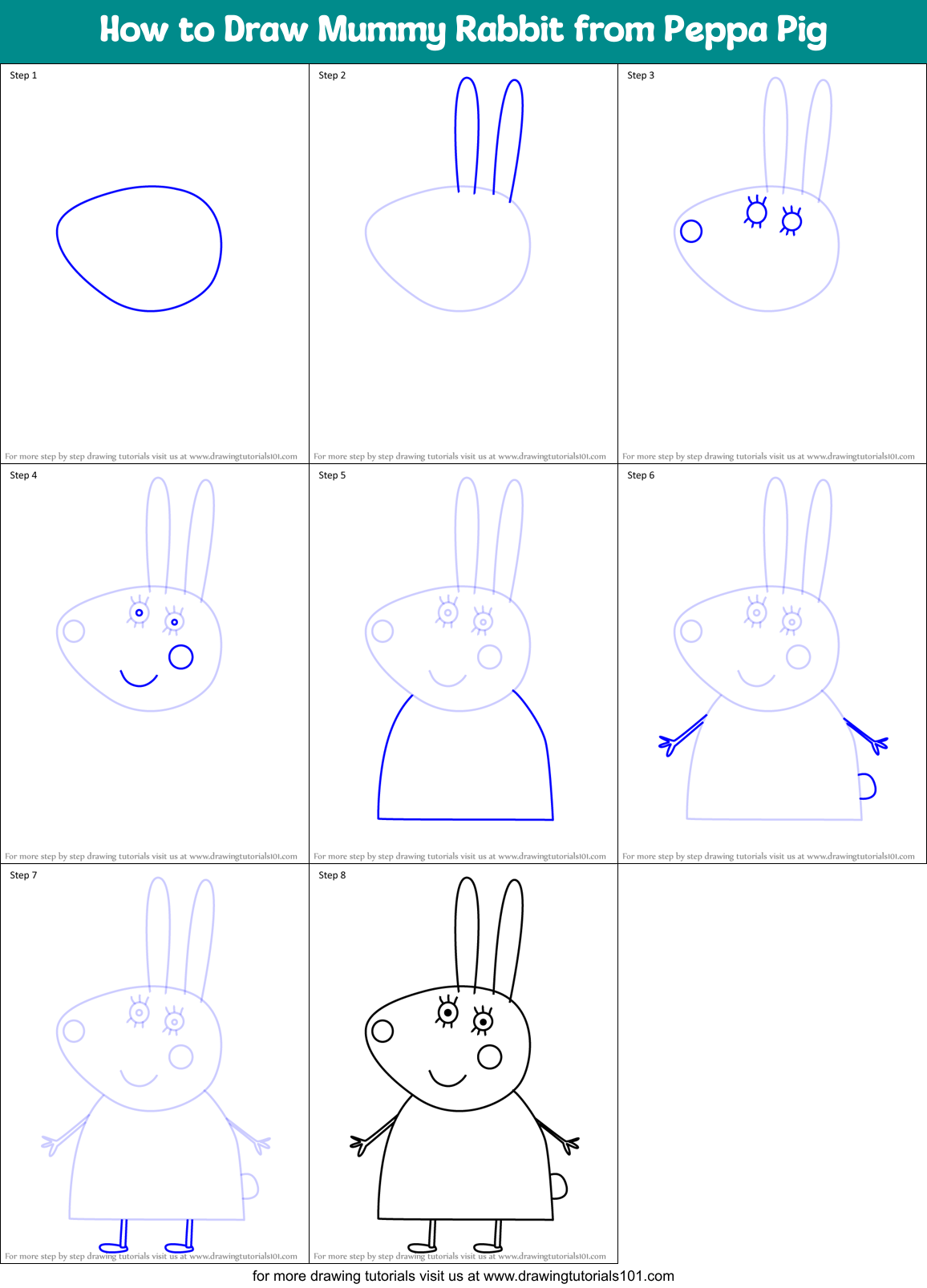The image size is (927, 1288).
Task: Click the credit line under Step 1 panel
Action: coord(152,456)
